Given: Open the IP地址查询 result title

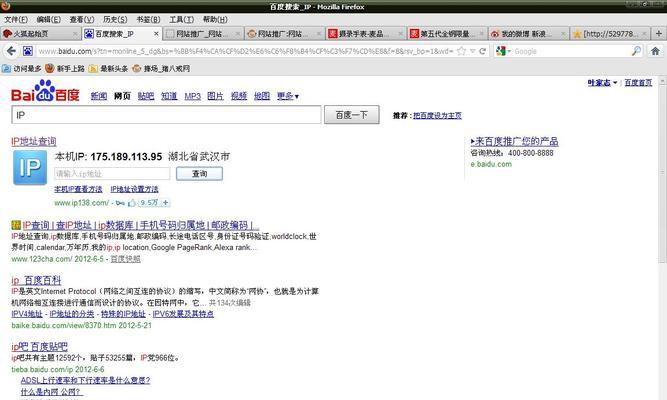Looking at the screenshot, I should (x=34, y=141).
